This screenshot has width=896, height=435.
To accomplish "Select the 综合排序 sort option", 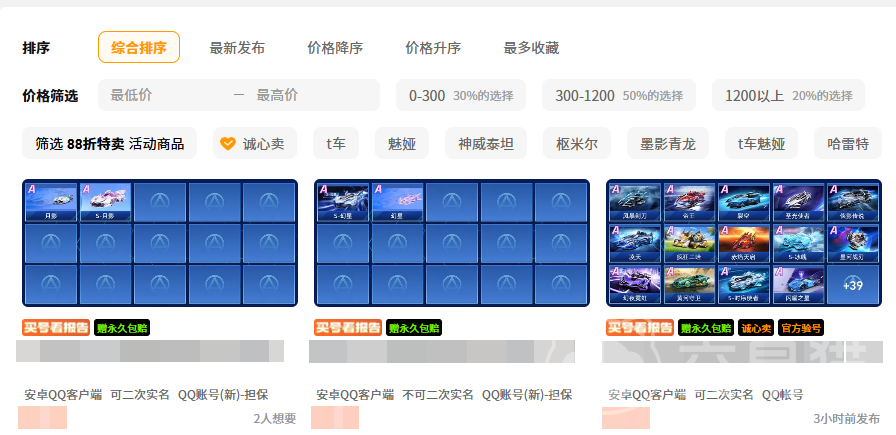I will tap(139, 47).
